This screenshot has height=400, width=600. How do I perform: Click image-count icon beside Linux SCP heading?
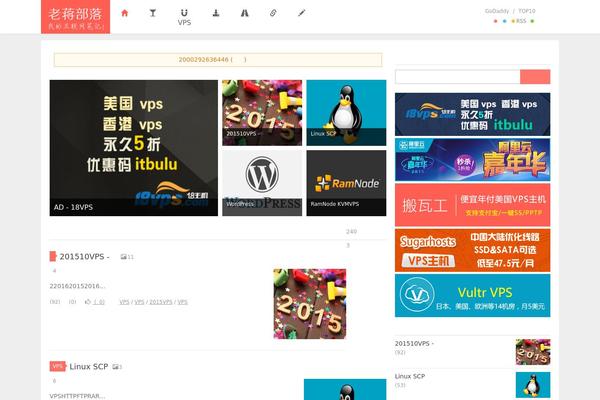click(116, 367)
